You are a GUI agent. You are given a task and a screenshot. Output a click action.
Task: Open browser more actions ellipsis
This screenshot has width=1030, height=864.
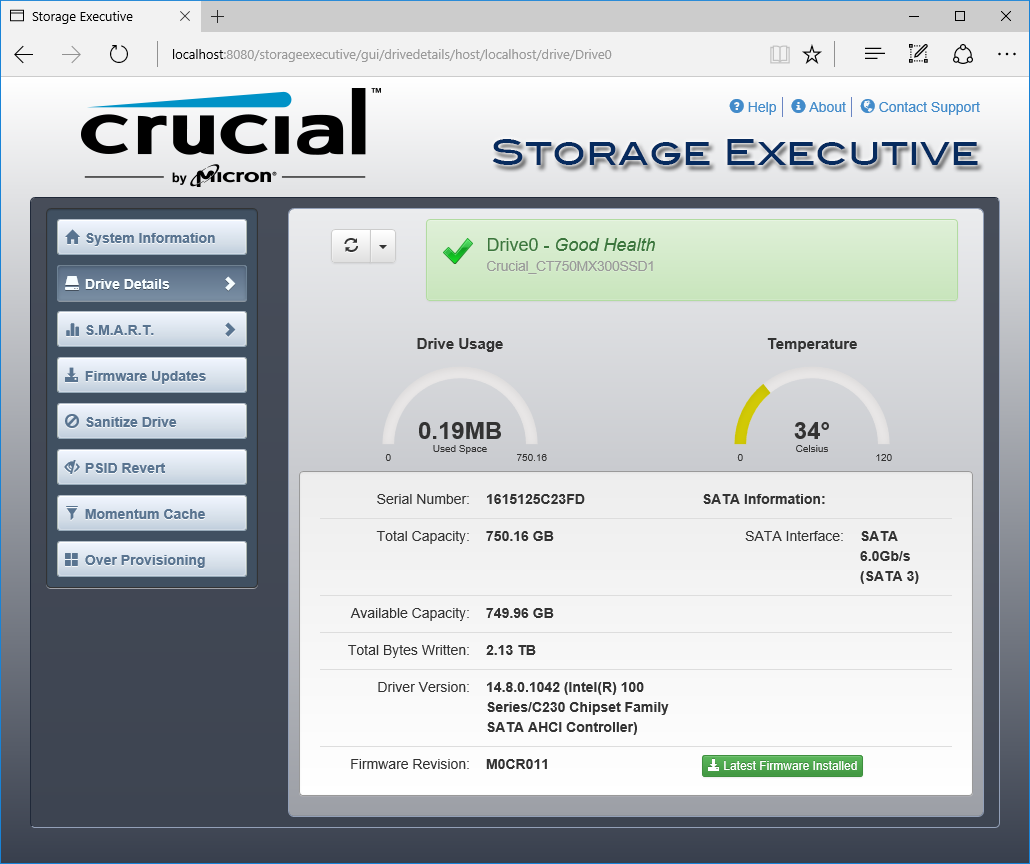pyautogui.click(x=1006, y=55)
